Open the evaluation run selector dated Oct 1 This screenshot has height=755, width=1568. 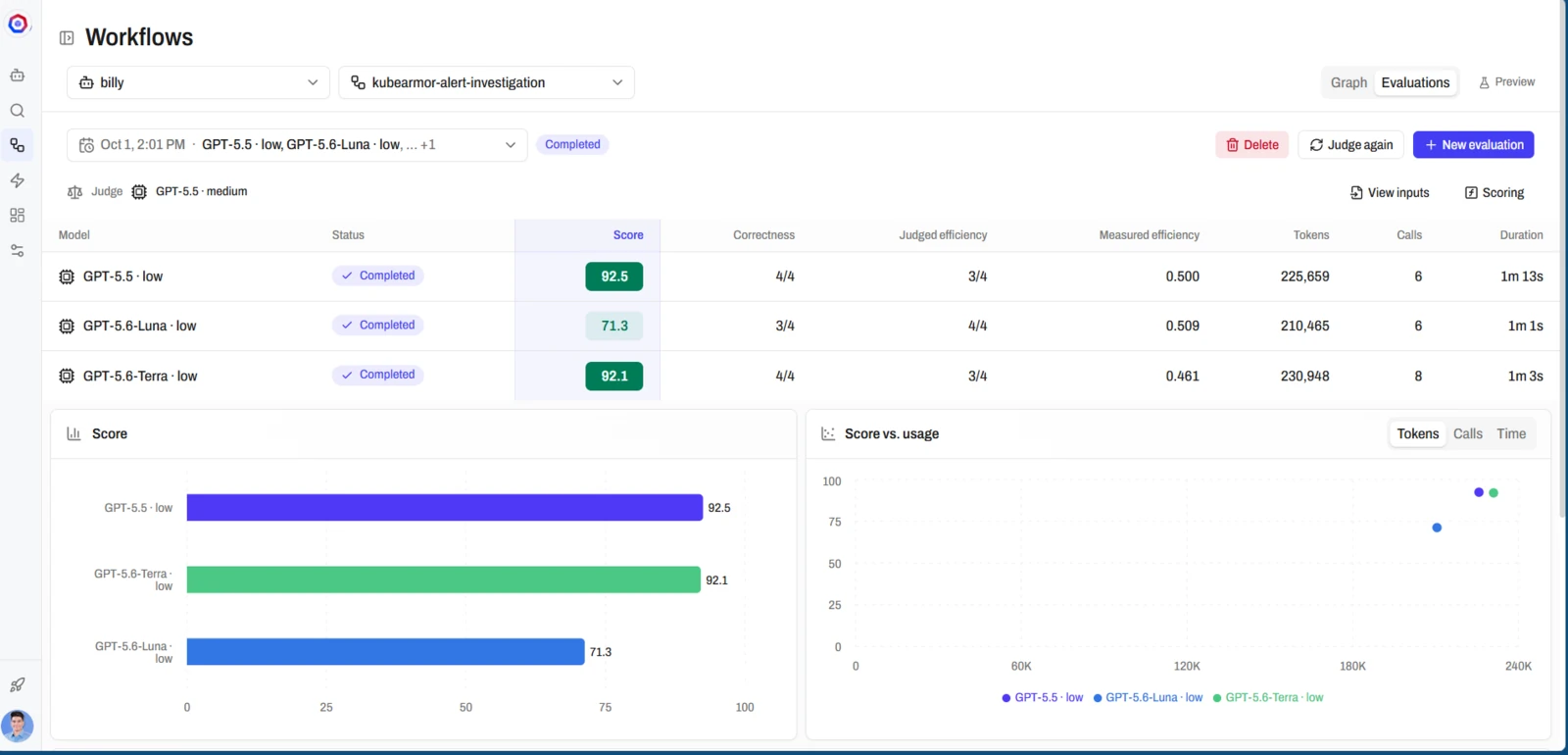pos(297,145)
